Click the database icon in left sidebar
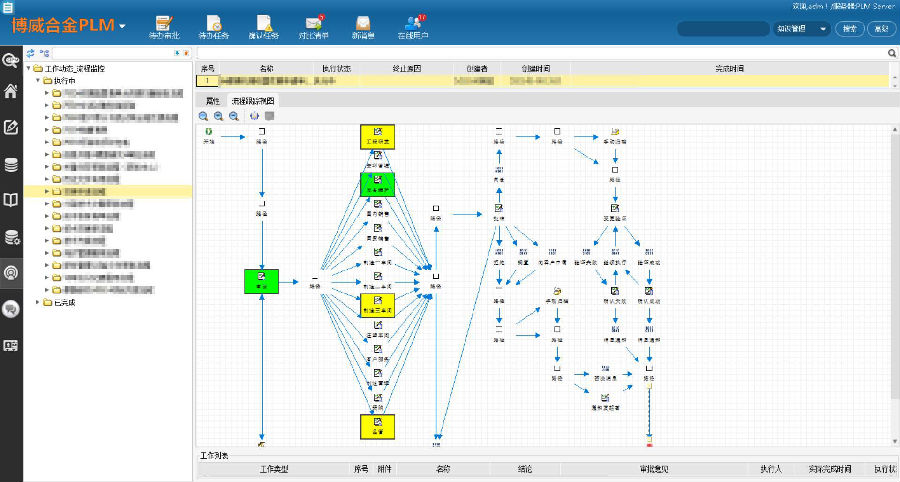The width and height of the screenshot is (900, 482). [x=11, y=165]
